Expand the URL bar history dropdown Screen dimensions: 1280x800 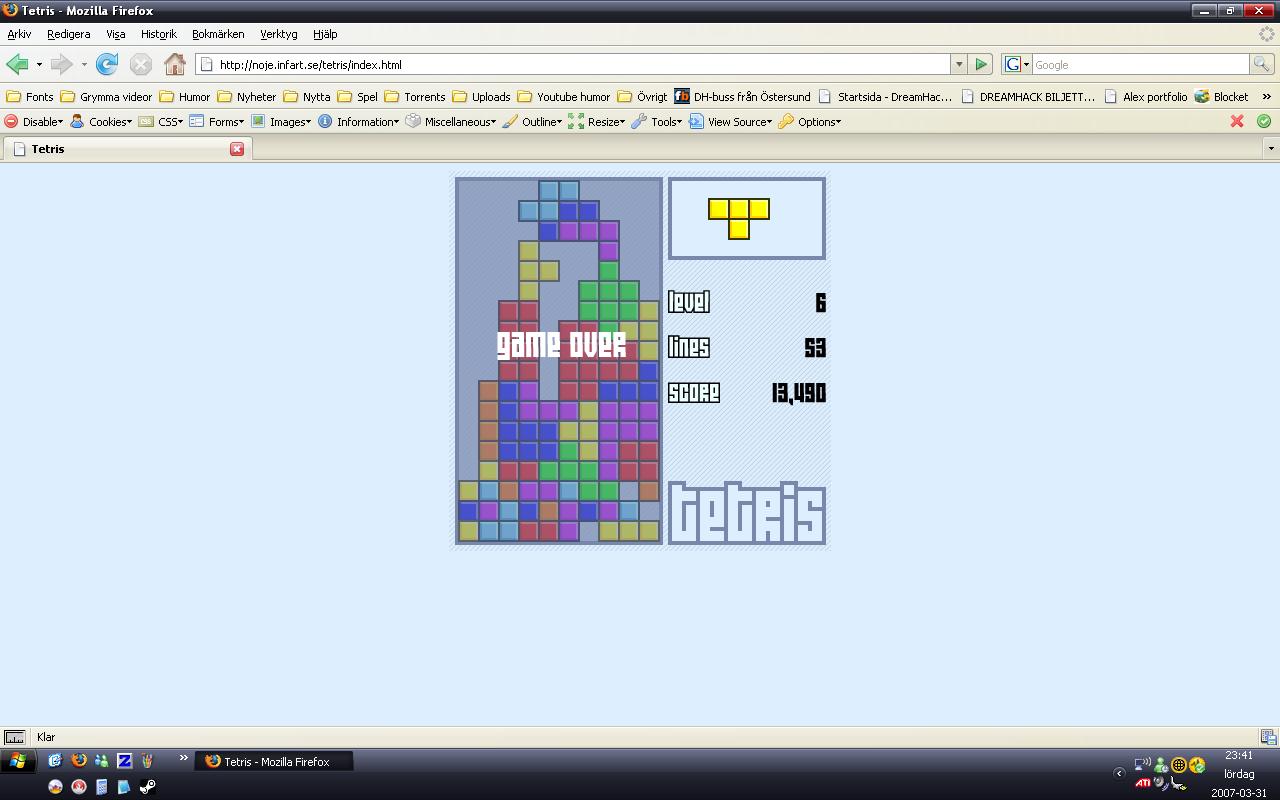click(x=958, y=64)
